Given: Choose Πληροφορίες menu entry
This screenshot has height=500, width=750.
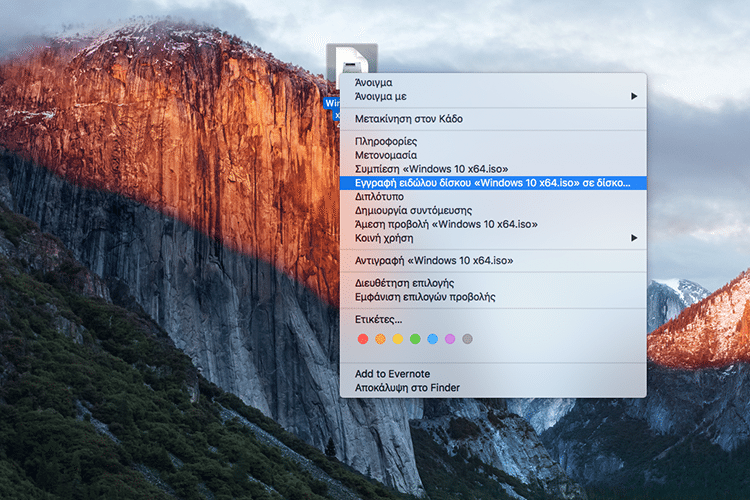Looking at the screenshot, I should point(493,141).
